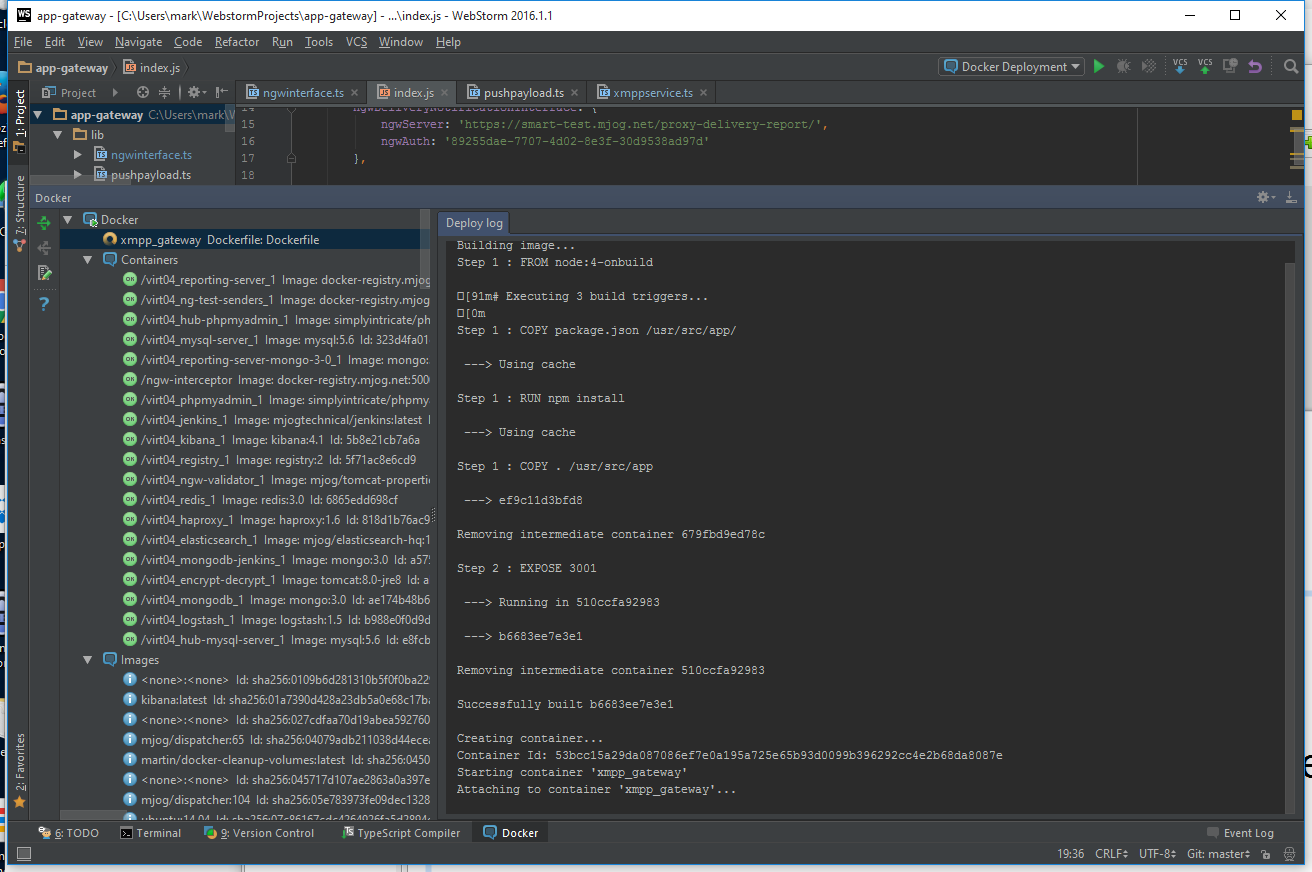The height and width of the screenshot is (872, 1312).
Task: Click Edit Configuration pencil icon in Docker sidebar
Action: click(44, 273)
